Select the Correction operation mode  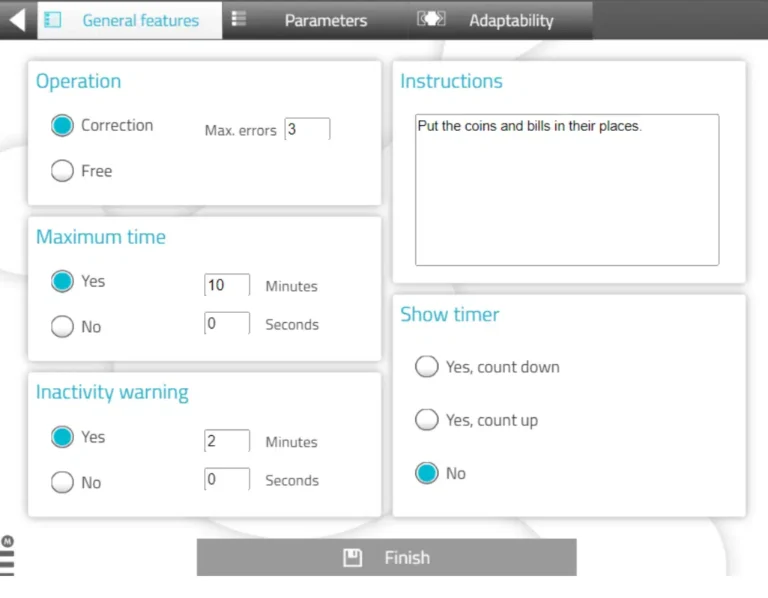click(62, 125)
